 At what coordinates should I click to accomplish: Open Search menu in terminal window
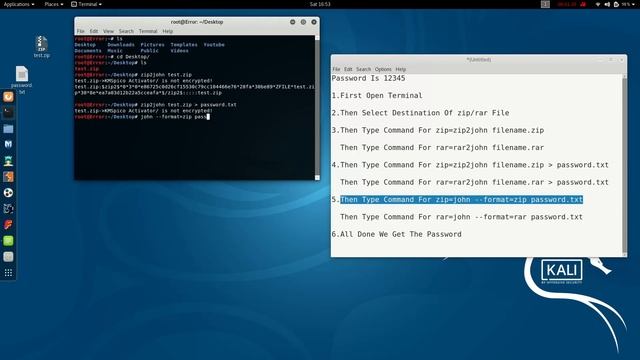pyautogui.click(x=126, y=31)
